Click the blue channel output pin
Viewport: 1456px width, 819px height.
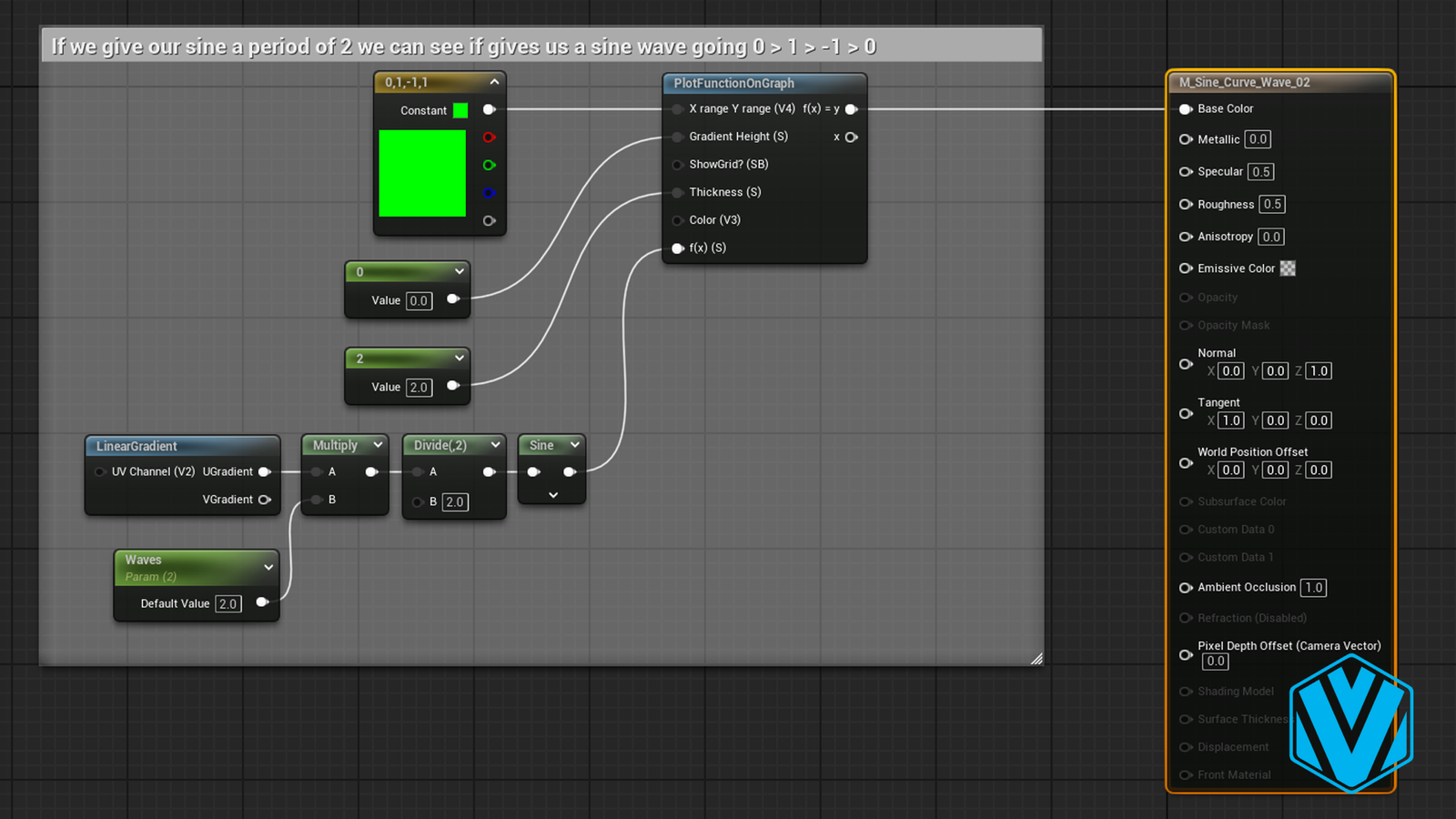[489, 193]
